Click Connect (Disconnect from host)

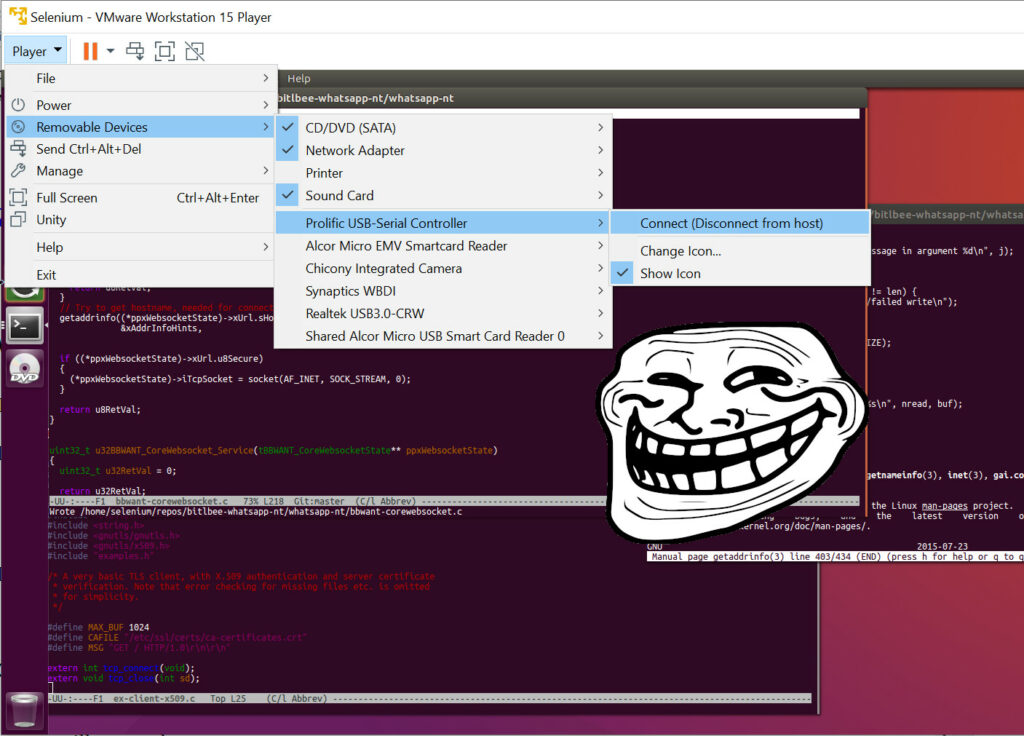click(x=740, y=223)
